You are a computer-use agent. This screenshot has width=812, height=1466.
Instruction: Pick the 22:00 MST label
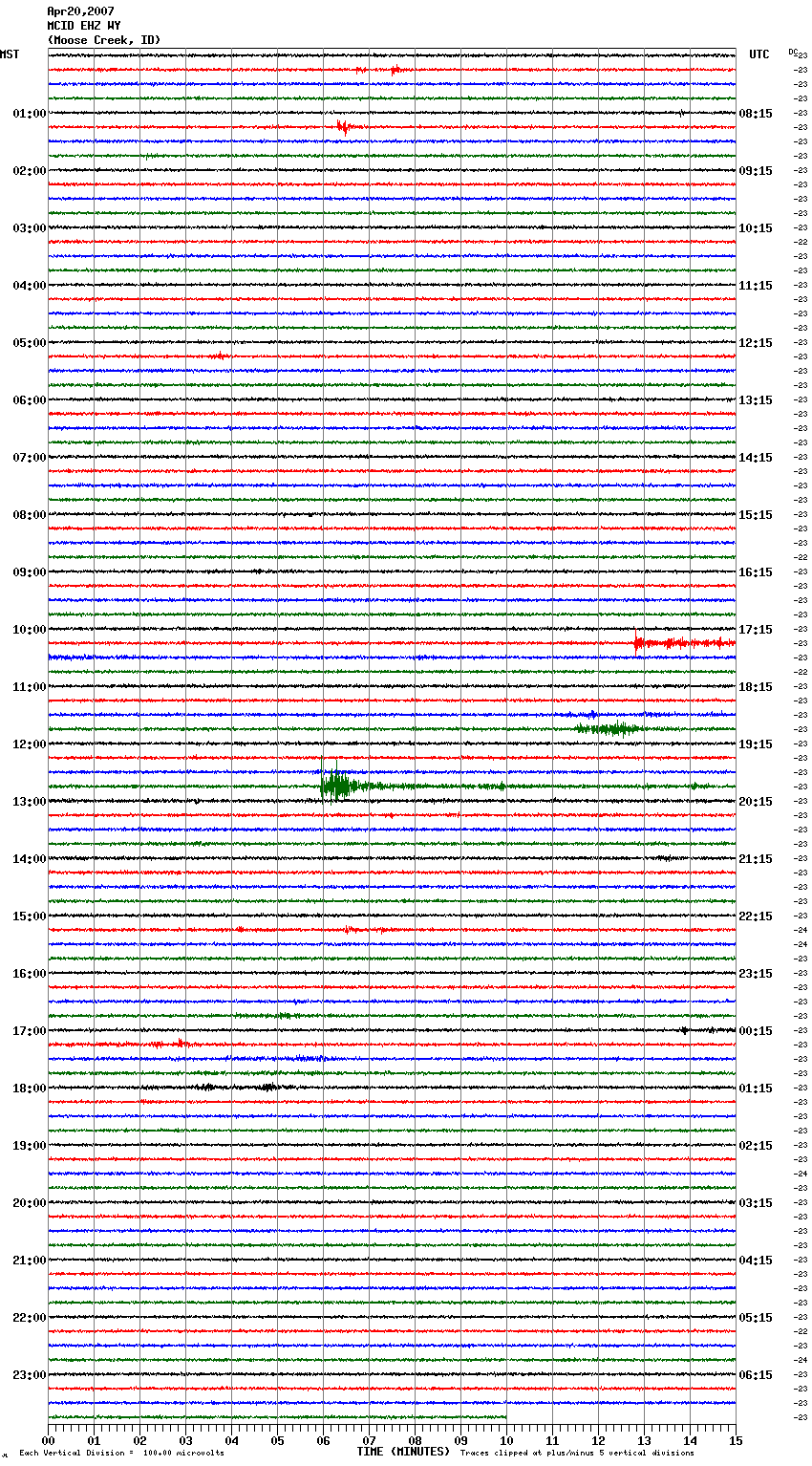click(x=30, y=1318)
